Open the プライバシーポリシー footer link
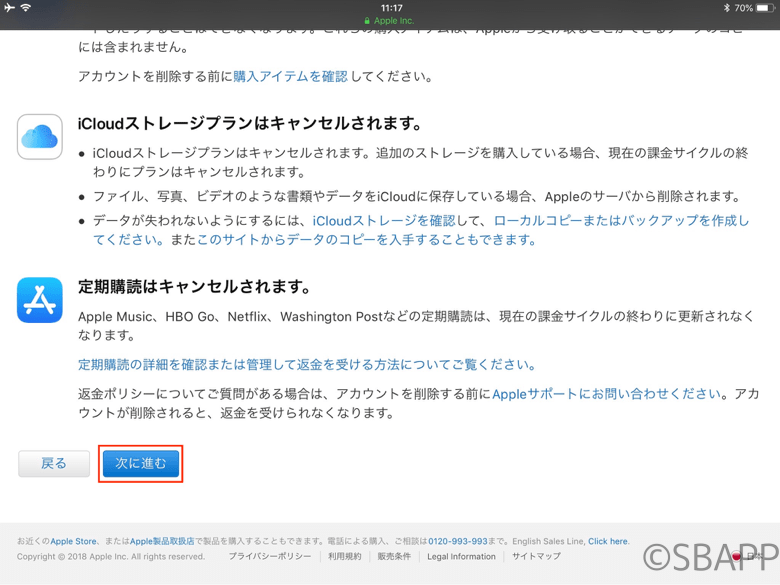Viewport: 780px width, 585px height. tap(270, 556)
